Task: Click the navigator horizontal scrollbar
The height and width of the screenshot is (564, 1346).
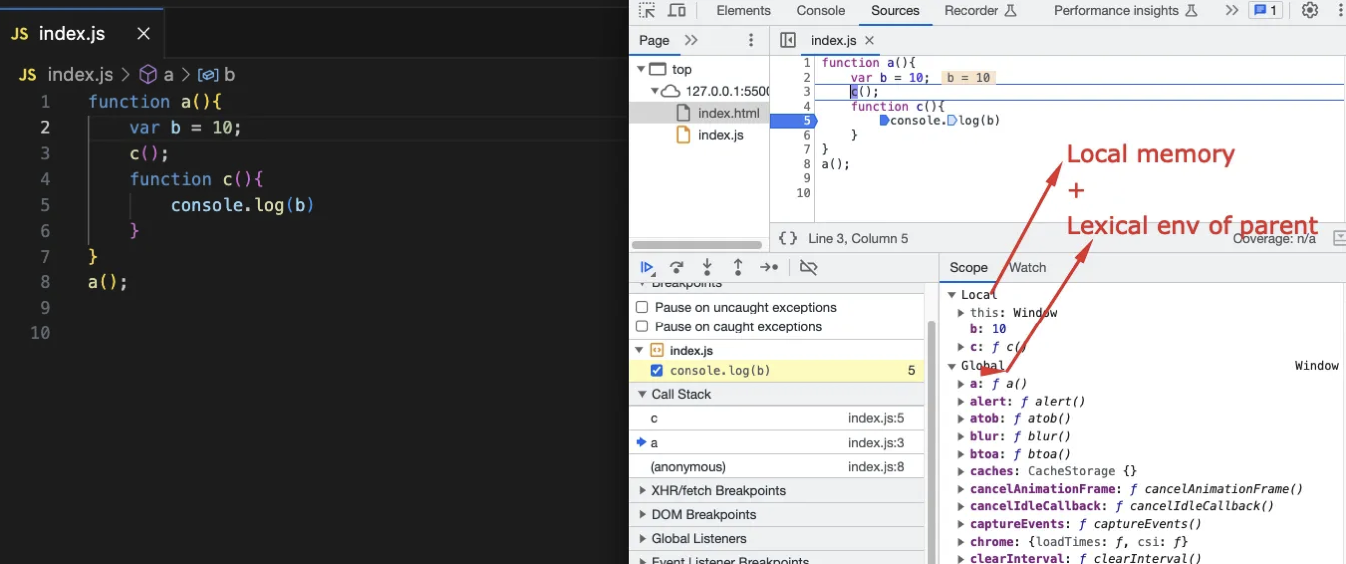Action: 695,244
